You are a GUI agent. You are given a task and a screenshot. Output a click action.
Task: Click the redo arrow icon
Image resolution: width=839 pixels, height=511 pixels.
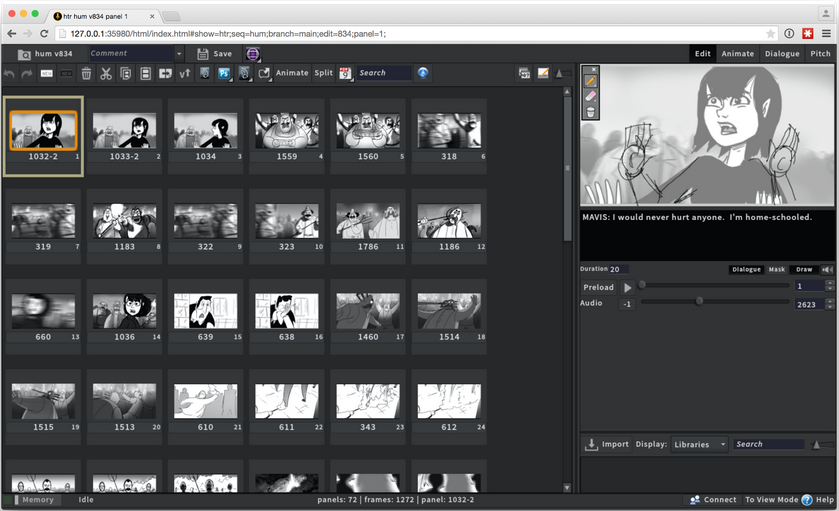27,74
